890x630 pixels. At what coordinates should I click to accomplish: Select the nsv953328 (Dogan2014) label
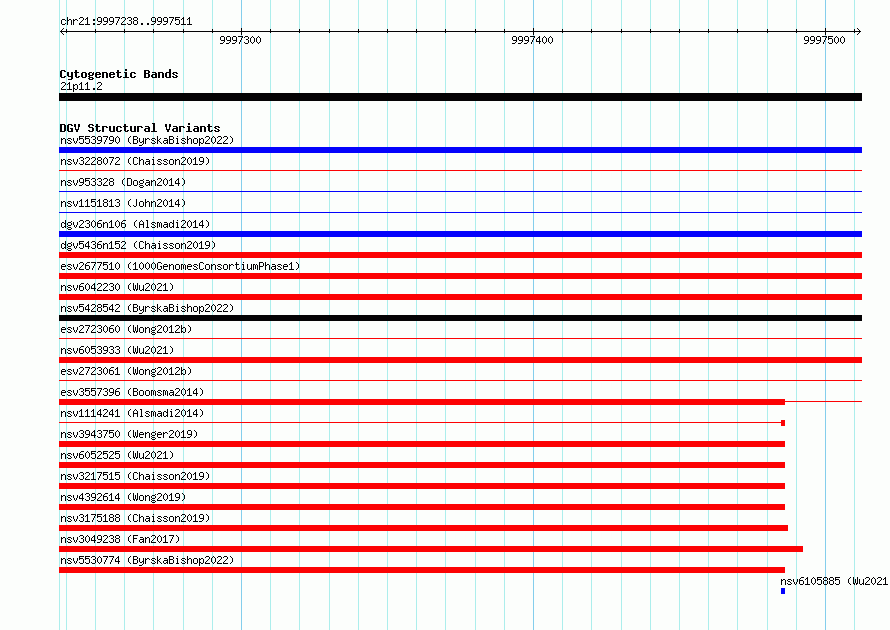123,182
